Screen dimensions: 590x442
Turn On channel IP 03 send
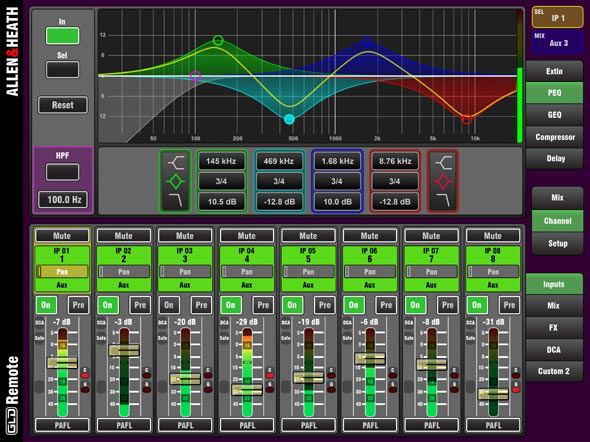tap(169, 305)
